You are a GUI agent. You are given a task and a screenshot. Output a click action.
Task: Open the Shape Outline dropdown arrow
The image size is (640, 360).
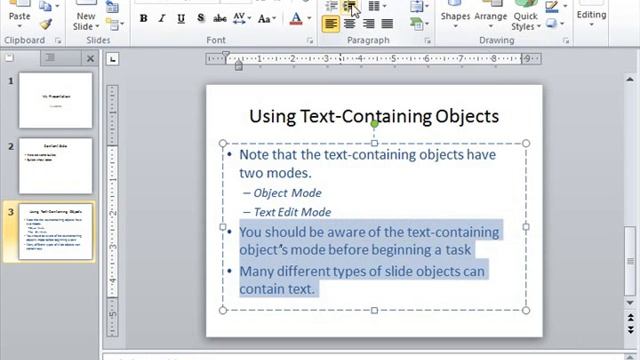tap(565, 6)
